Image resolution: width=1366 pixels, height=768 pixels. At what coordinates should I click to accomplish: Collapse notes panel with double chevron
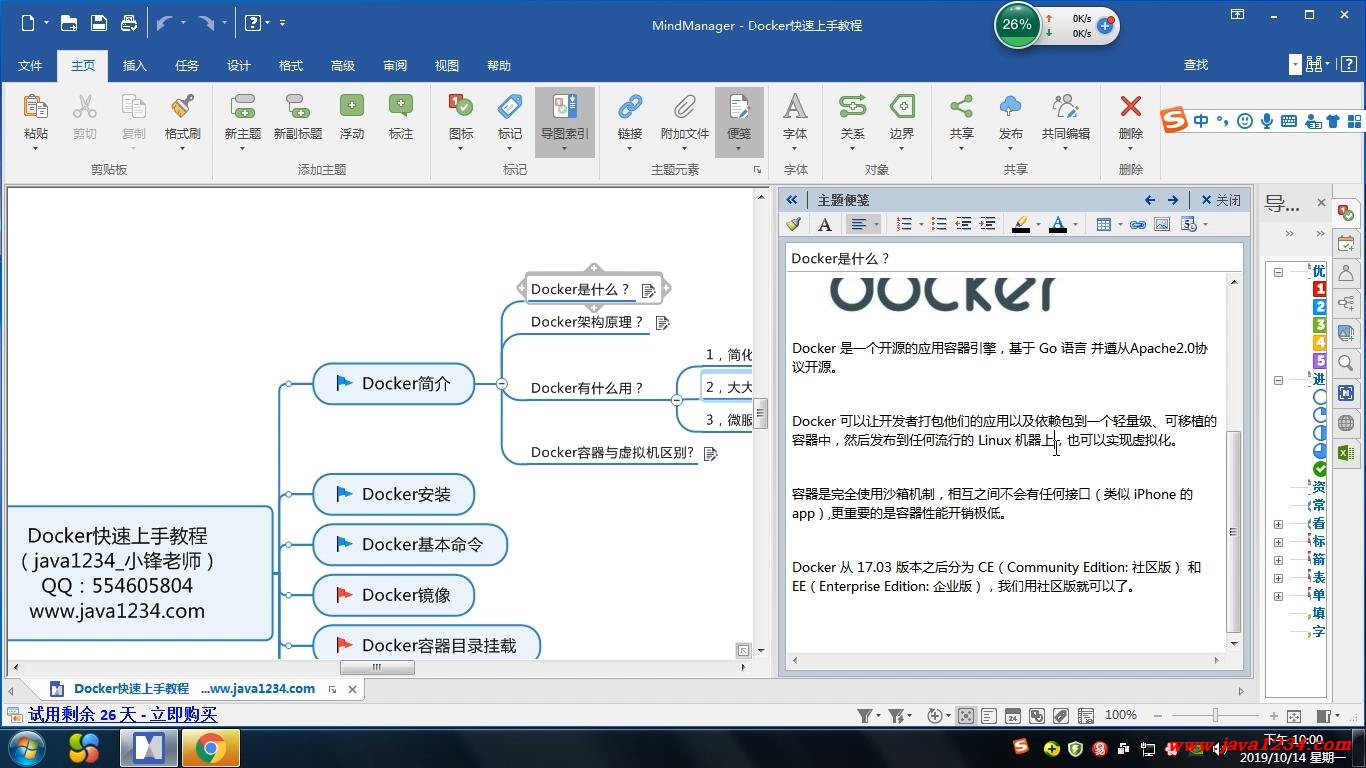point(792,200)
